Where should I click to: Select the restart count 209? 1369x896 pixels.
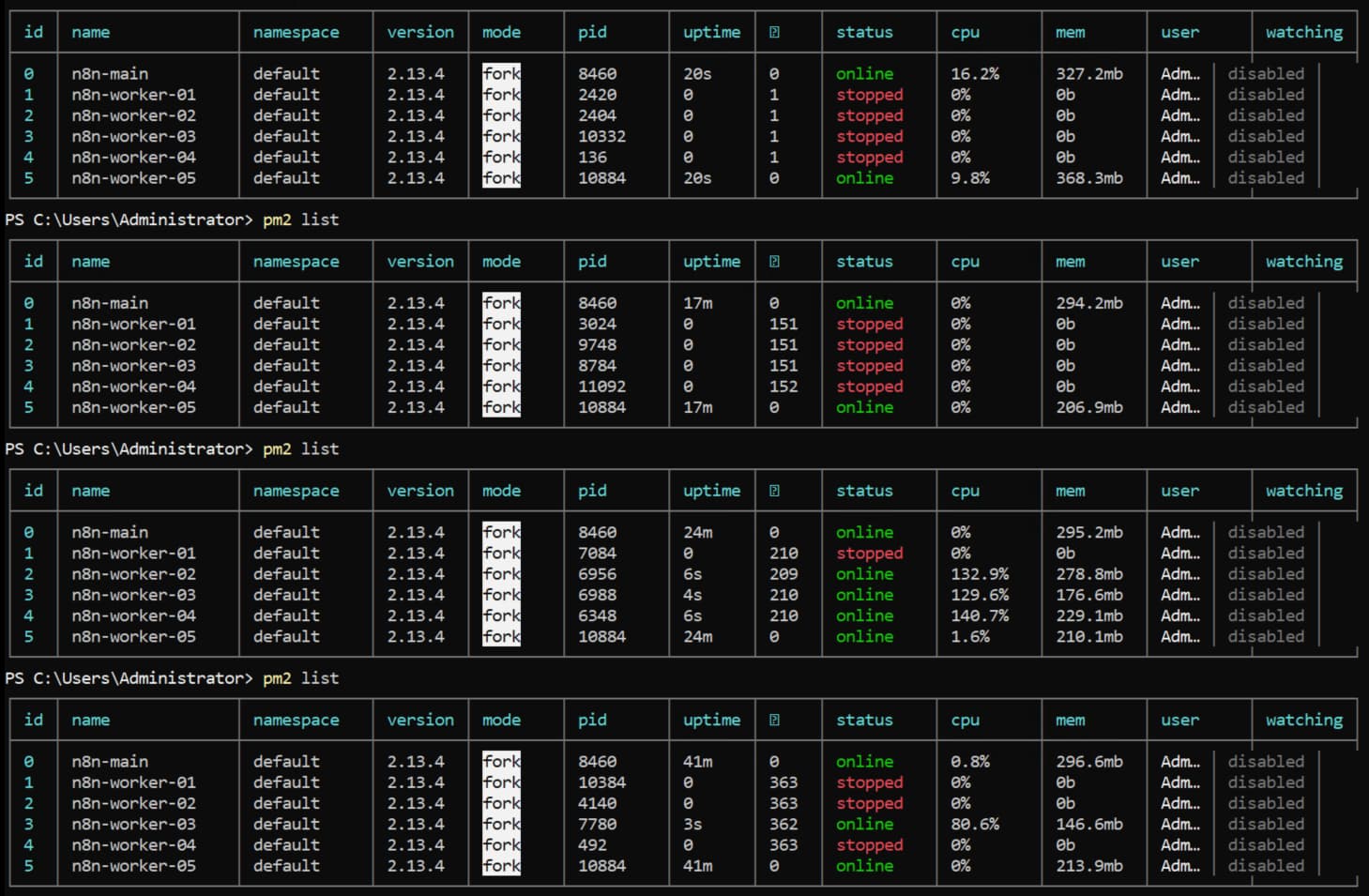click(x=783, y=574)
